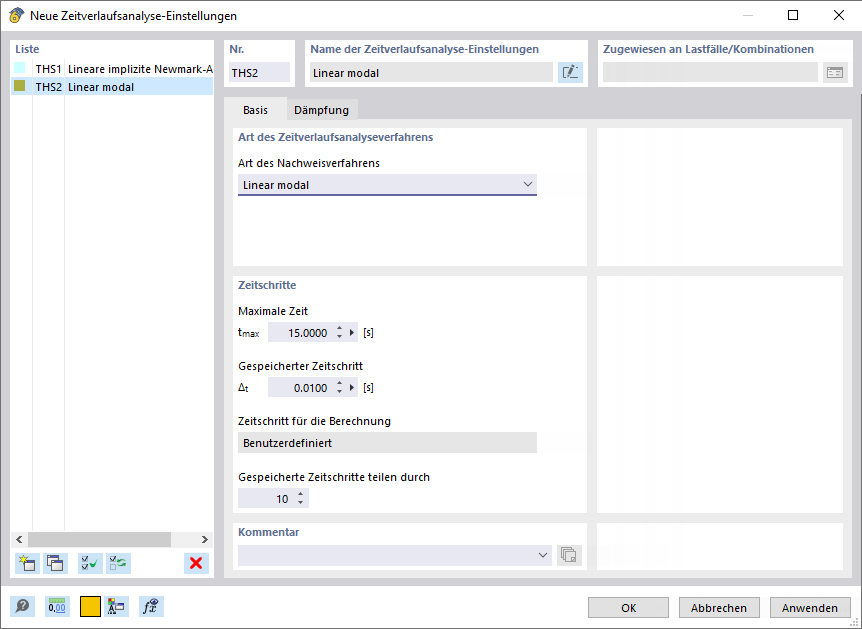Open comment library icon next to Kommentar field
Viewport: 862px width, 629px height.
[569, 555]
